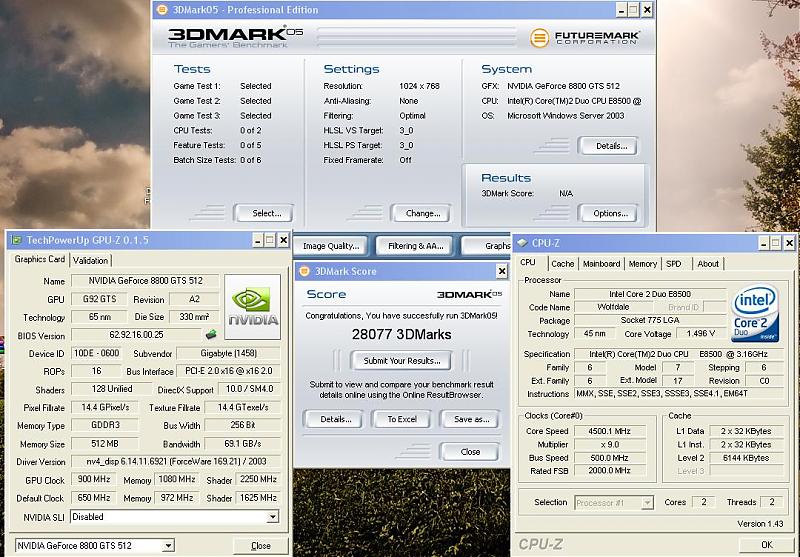The width and height of the screenshot is (800, 557).
Task: Click the GPU Clock 900 MHz field
Action: 94,479
